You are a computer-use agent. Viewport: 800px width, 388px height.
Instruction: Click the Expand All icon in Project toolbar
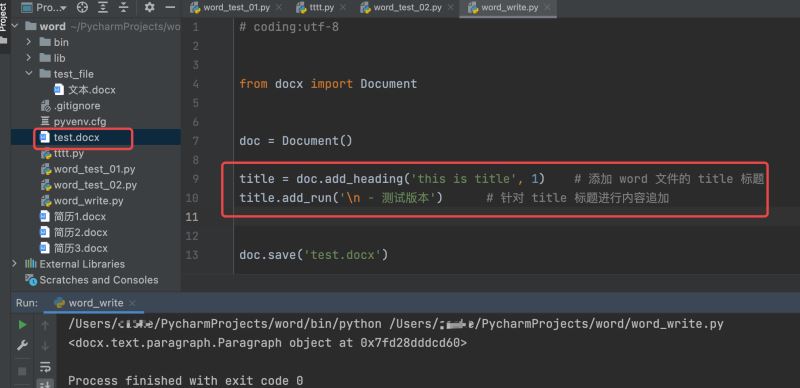pyautogui.click(x=103, y=8)
